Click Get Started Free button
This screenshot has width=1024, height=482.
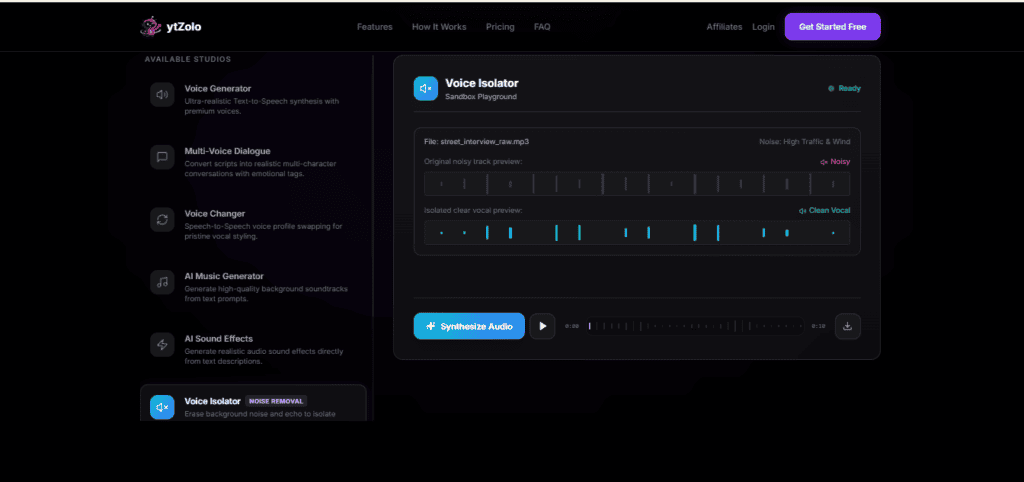833,27
